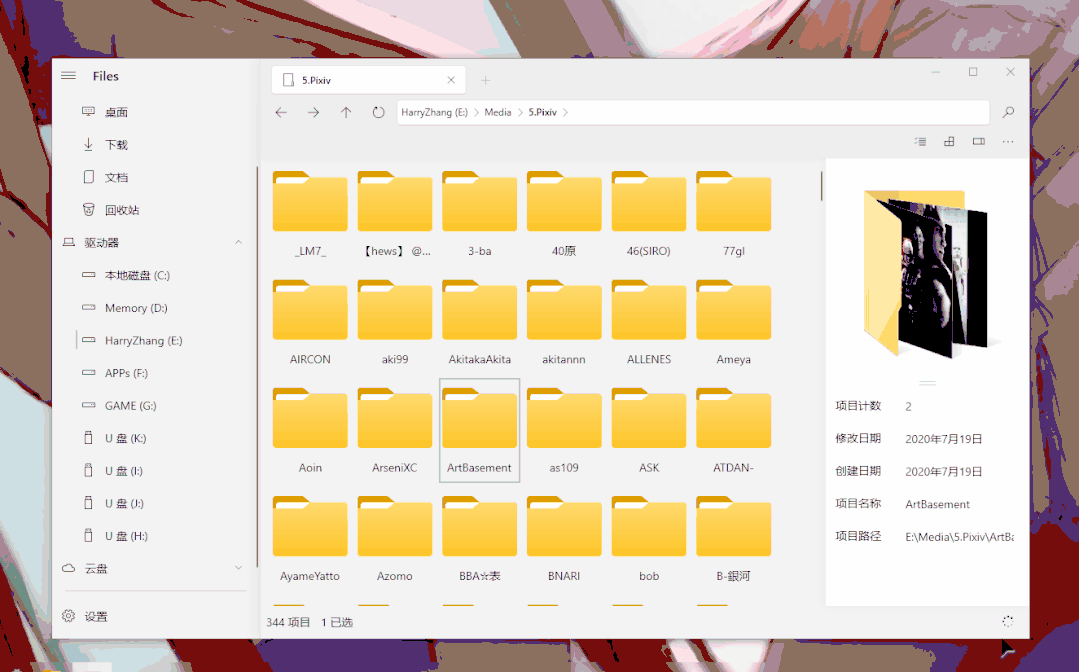Select the 5.Pixiv tab
1079x672 pixels.
369,80
